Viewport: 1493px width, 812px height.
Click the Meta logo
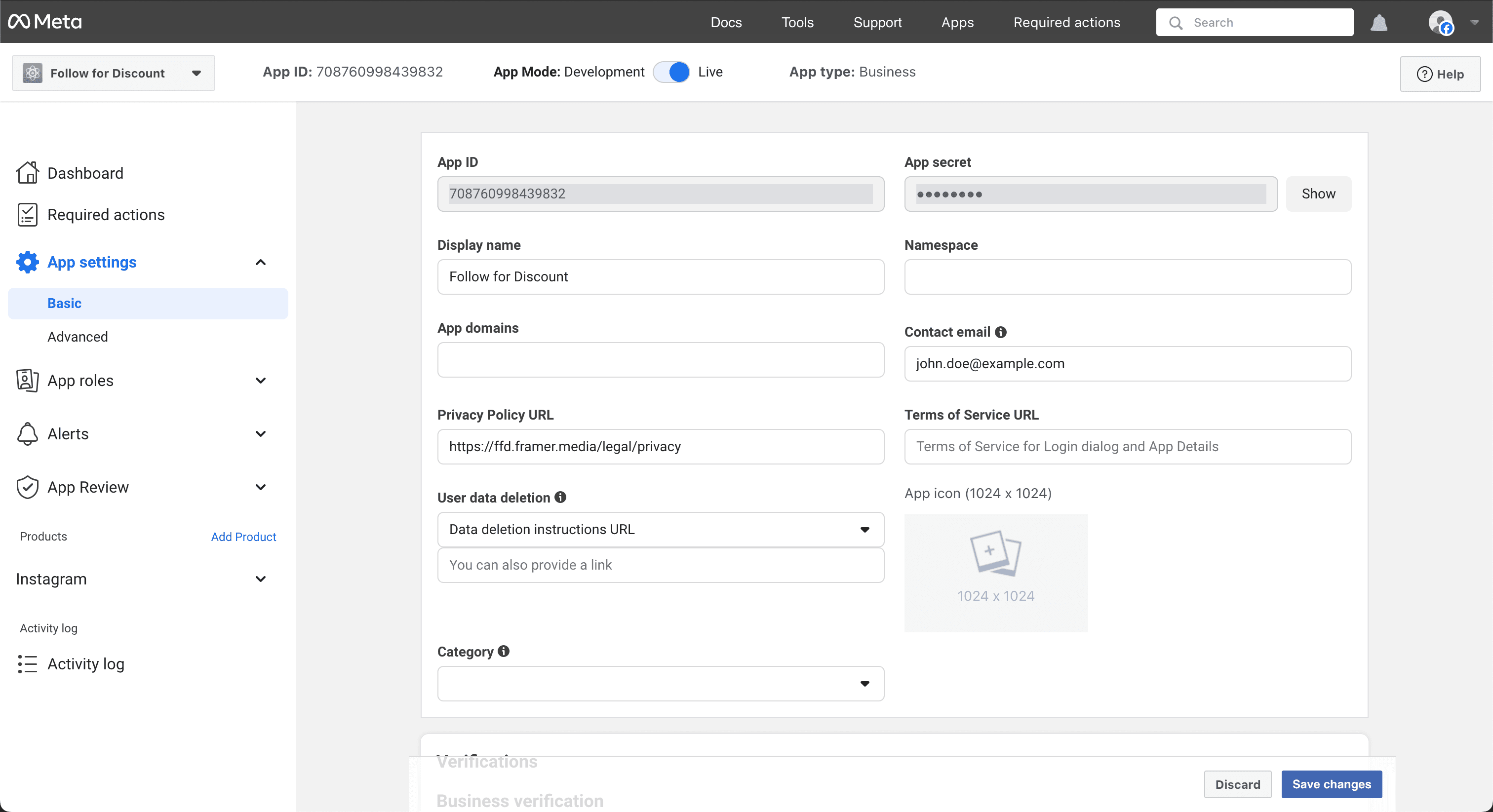click(44, 21)
